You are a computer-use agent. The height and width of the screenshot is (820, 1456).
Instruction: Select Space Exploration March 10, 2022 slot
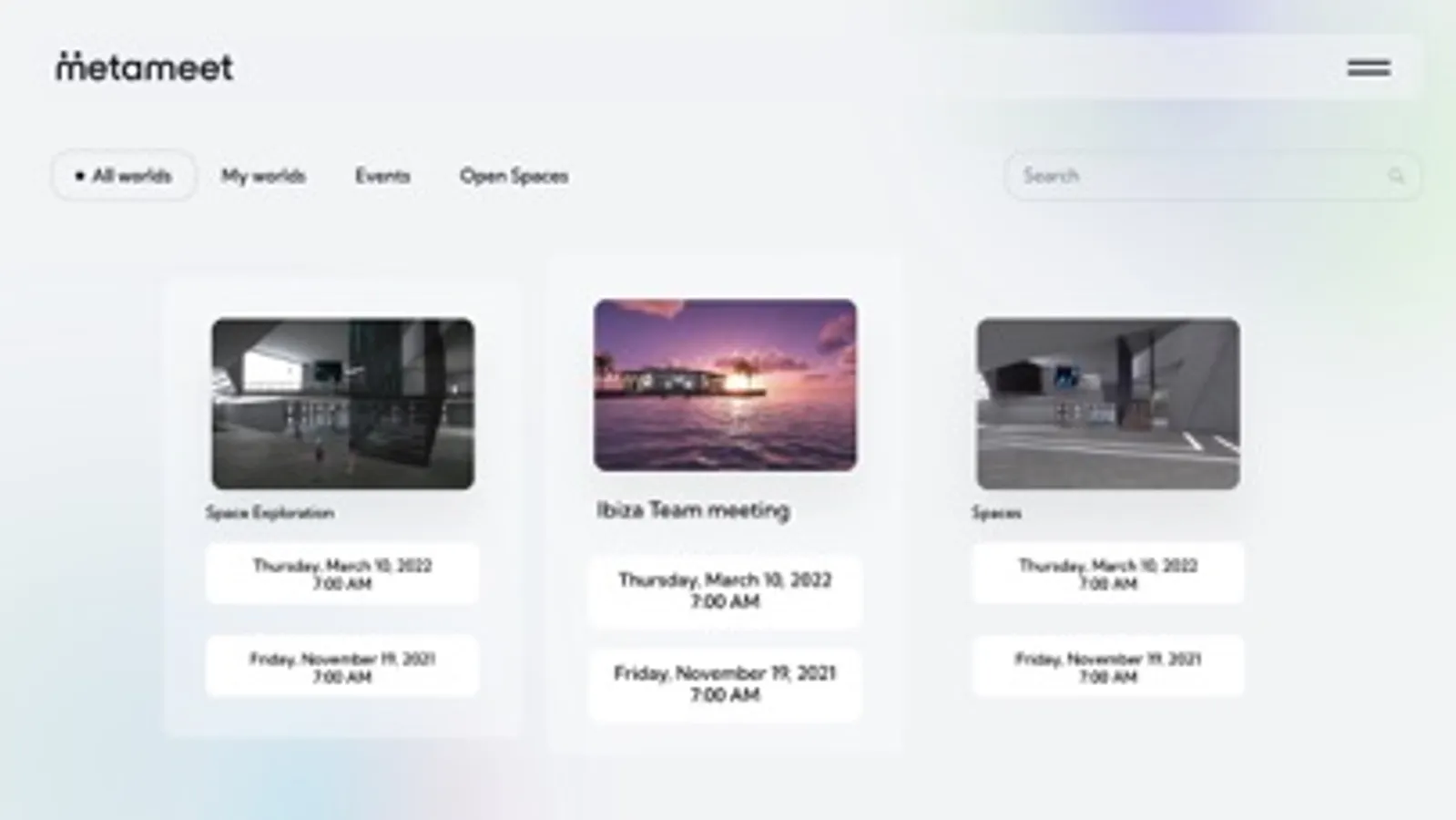[342, 574]
